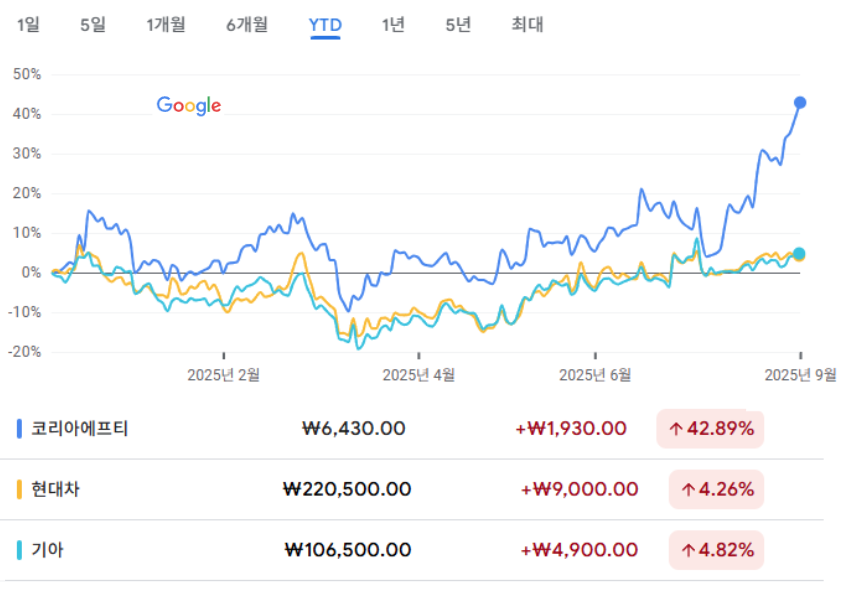The height and width of the screenshot is (589, 846).
Task: Click the 2025년 6월 axis label
Action: (x=595, y=375)
